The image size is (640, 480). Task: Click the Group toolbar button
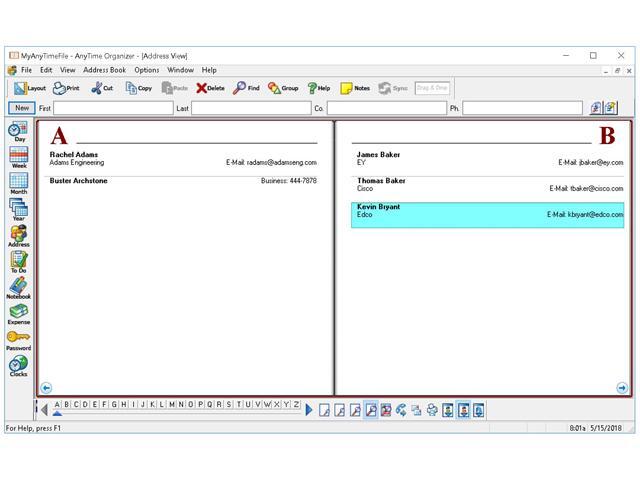283,88
